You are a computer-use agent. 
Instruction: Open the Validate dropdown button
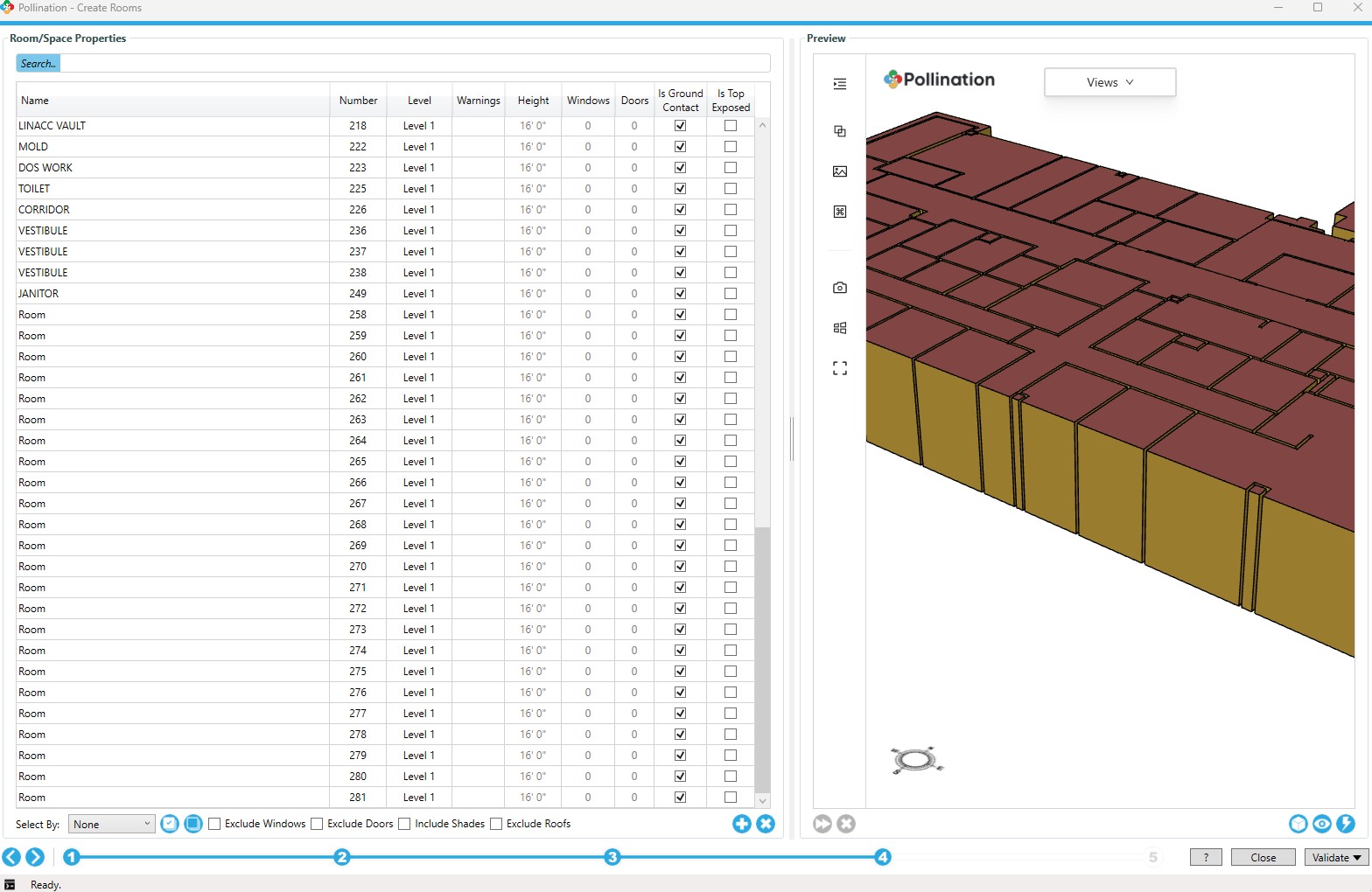(1336, 857)
